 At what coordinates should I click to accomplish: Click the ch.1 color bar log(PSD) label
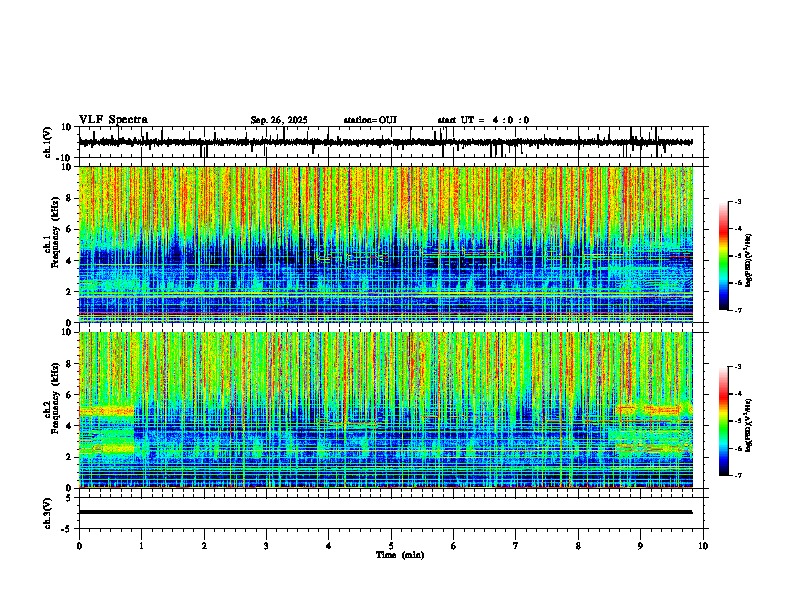pyautogui.click(x=749, y=261)
